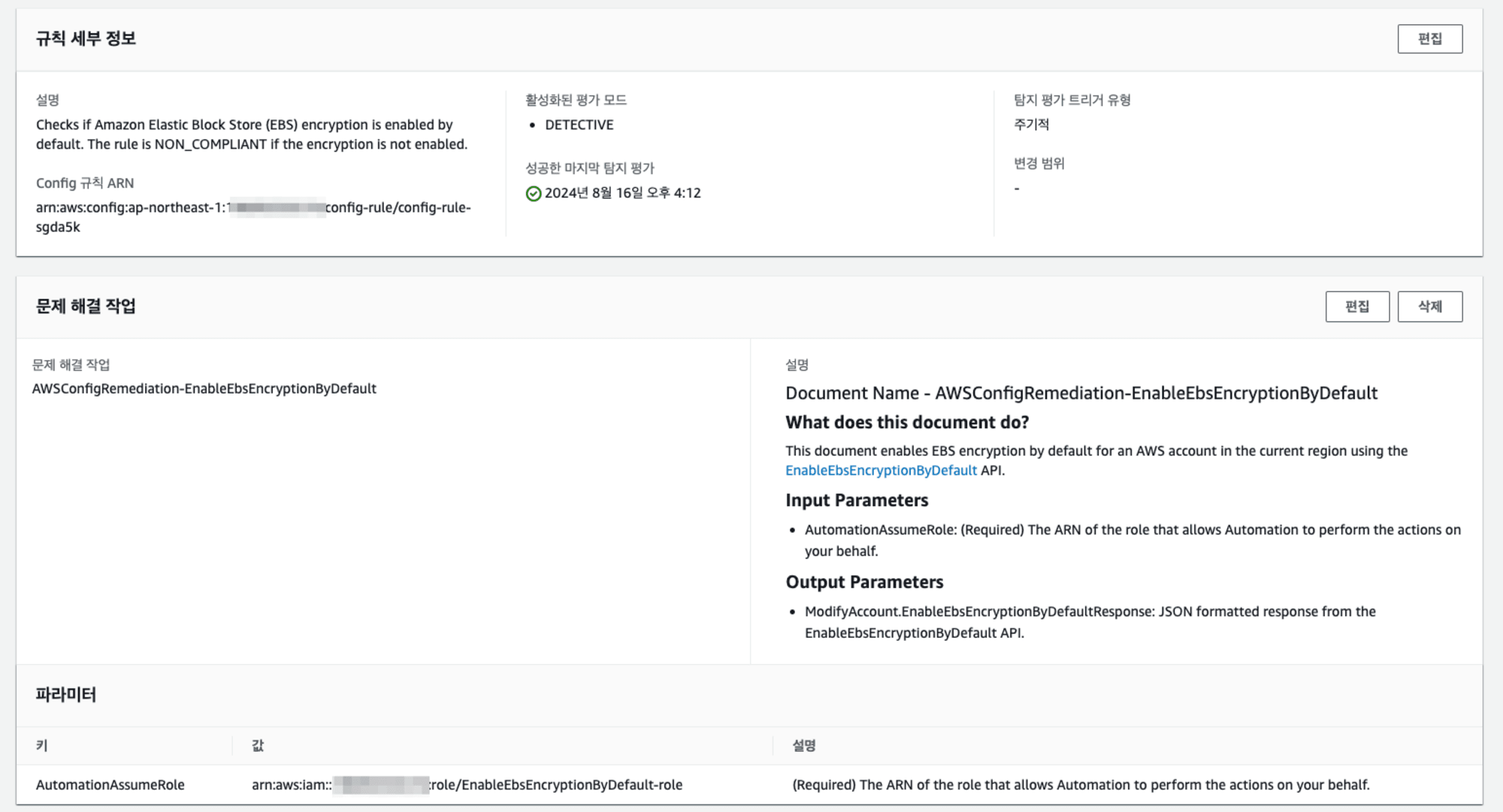
Task: Click the AutomationAssumeRole input parameter bullet
Action: [x=1133, y=540]
